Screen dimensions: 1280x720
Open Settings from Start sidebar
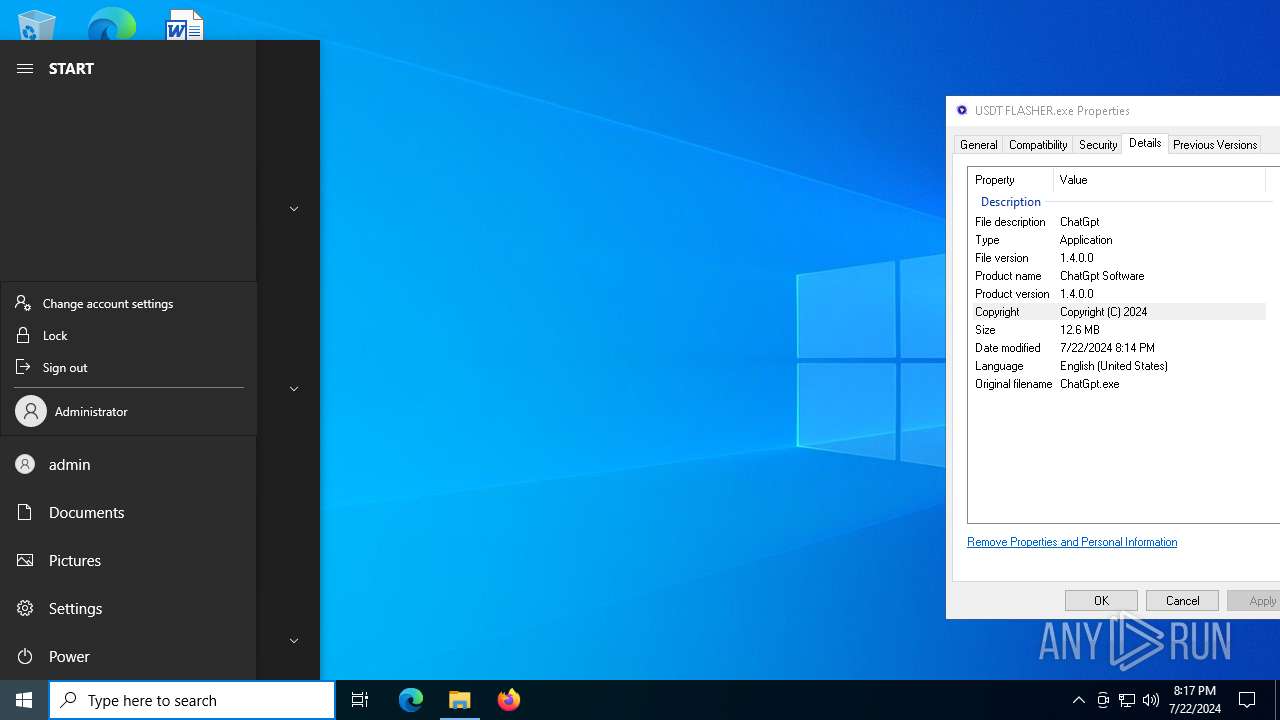click(x=128, y=608)
